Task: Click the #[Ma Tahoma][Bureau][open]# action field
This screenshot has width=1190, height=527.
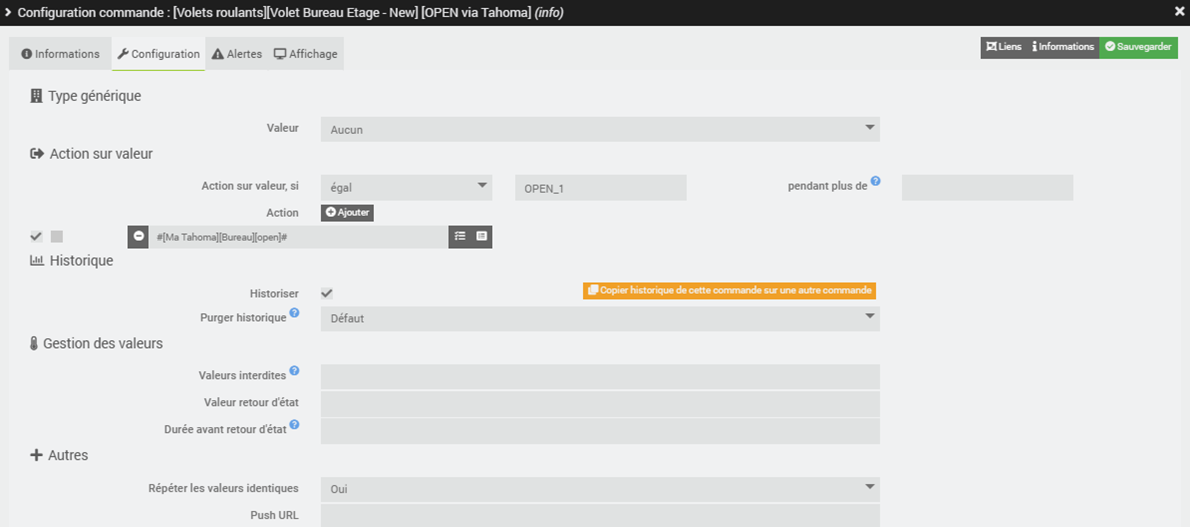Action: click(298, 236)
